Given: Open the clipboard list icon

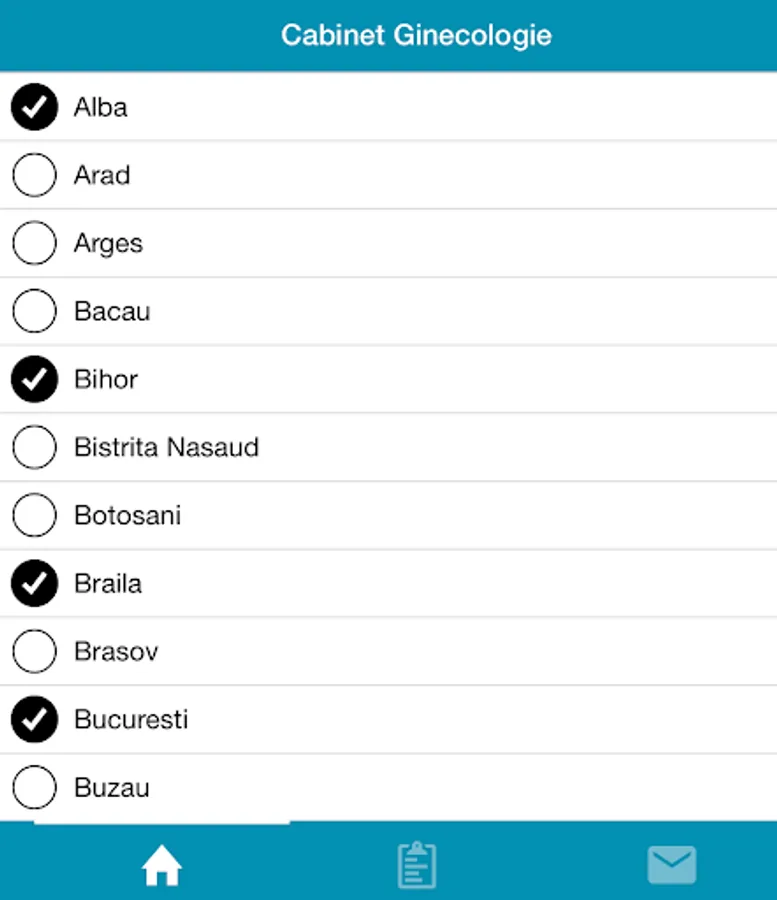Looking at the screenshot, I should coord(416,865).
